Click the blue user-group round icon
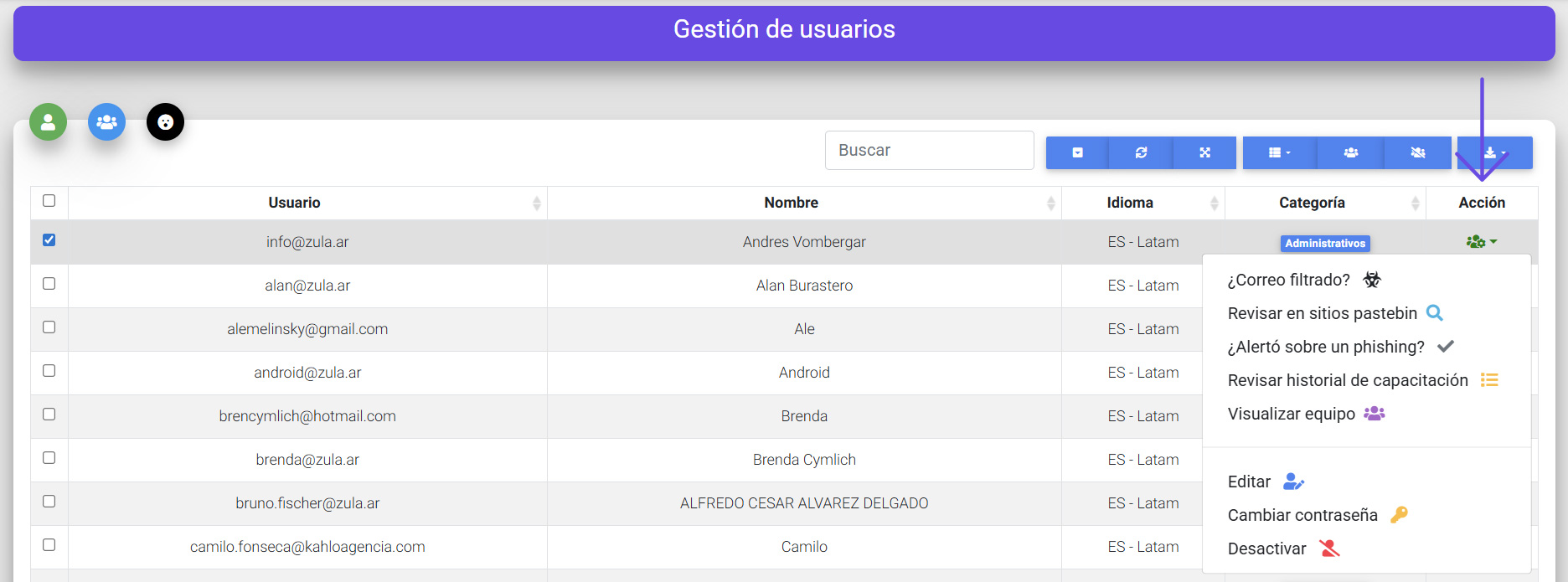1568x582 pixels. (106, 122)
